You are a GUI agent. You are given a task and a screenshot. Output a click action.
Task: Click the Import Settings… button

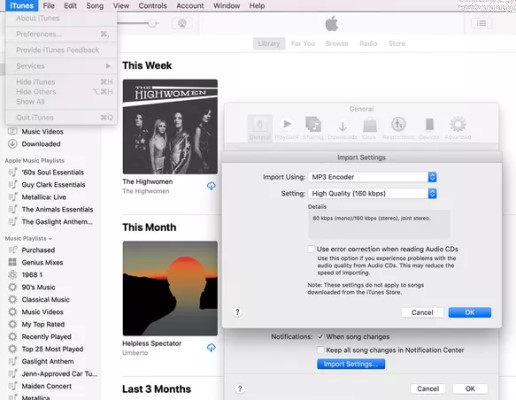coord(351,364)
